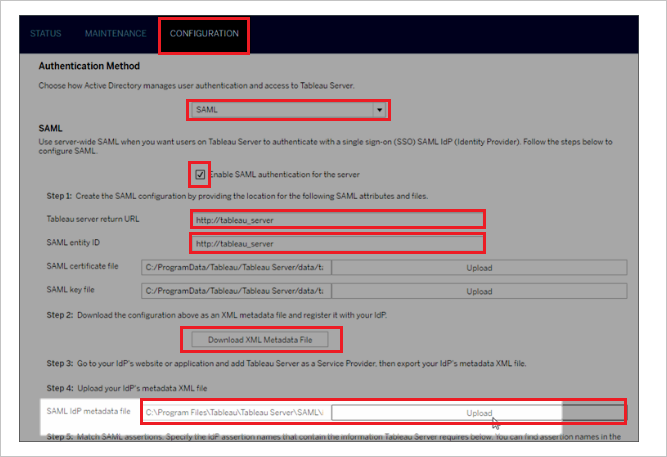This screenshot has width=667, height=457.
Task: Click the Authentication Method heading
Action: [89, 66]
